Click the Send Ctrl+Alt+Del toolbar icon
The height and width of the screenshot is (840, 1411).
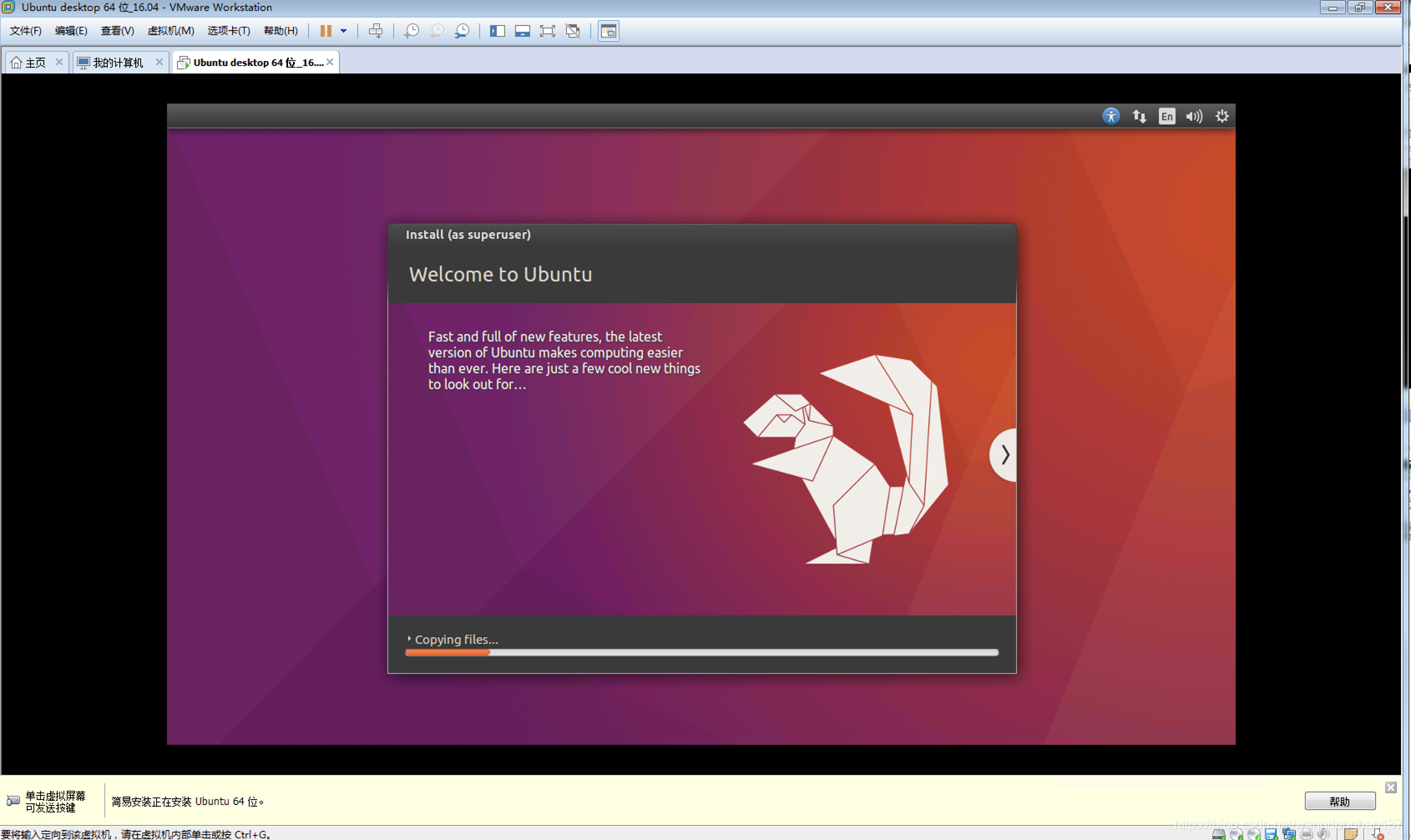[376, 31]
